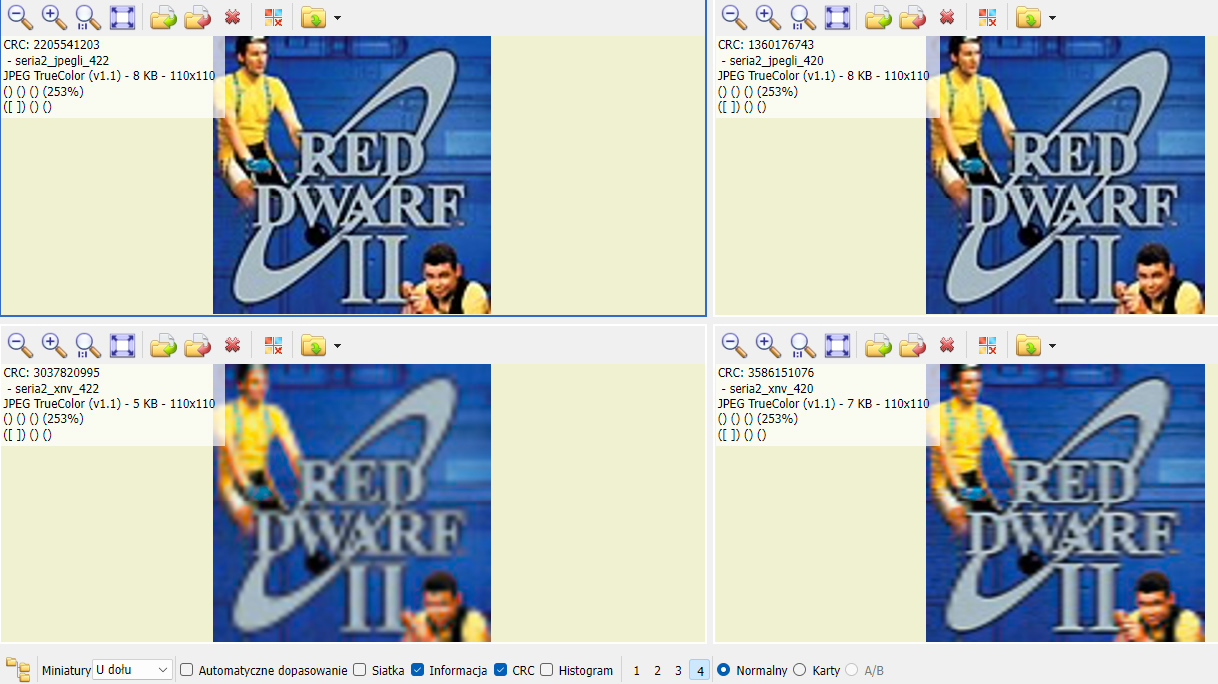
Task: Uncheck the CRC checkbox
Action: (501, 670)
